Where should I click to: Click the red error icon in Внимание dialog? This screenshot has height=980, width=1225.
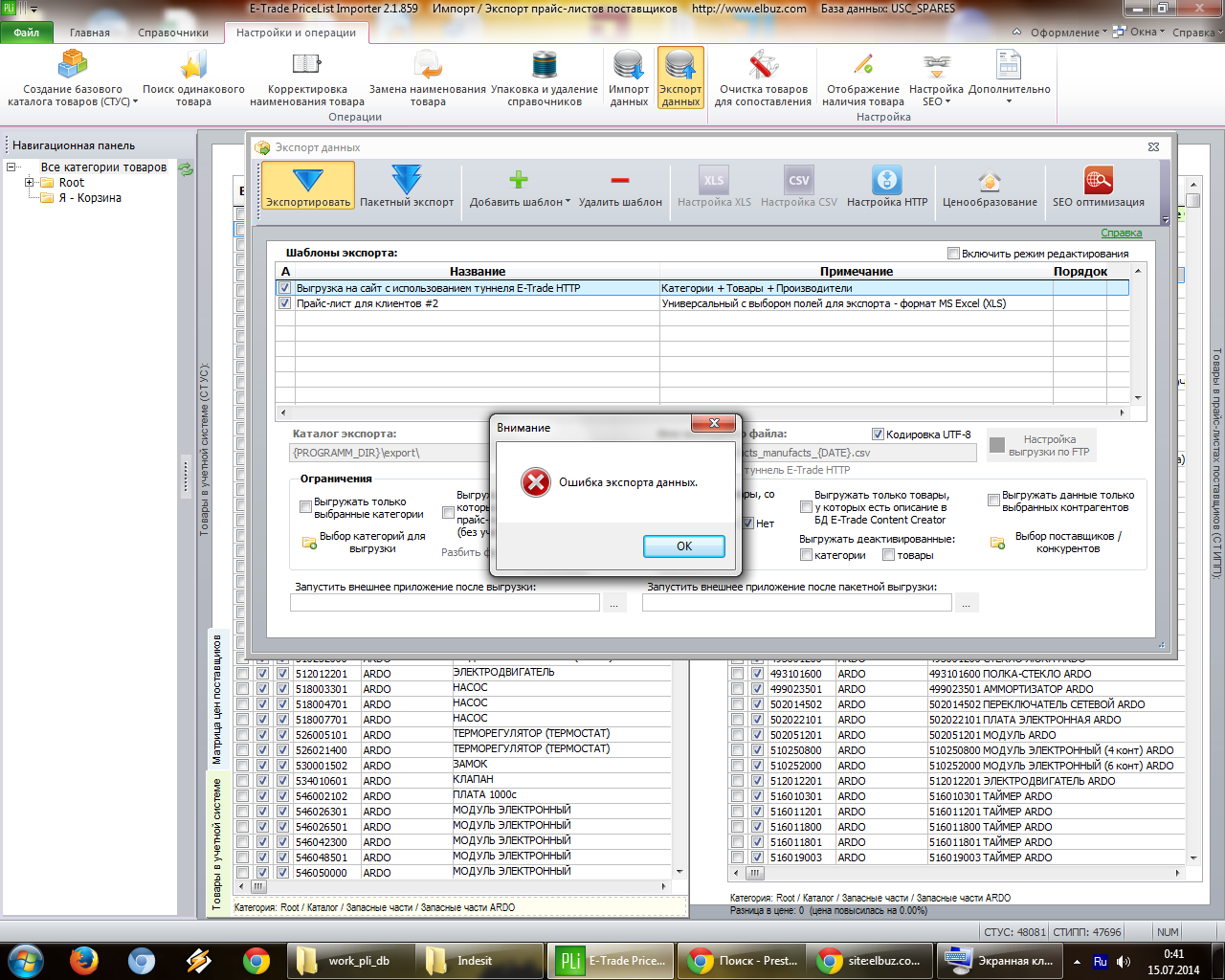point(536,482)
